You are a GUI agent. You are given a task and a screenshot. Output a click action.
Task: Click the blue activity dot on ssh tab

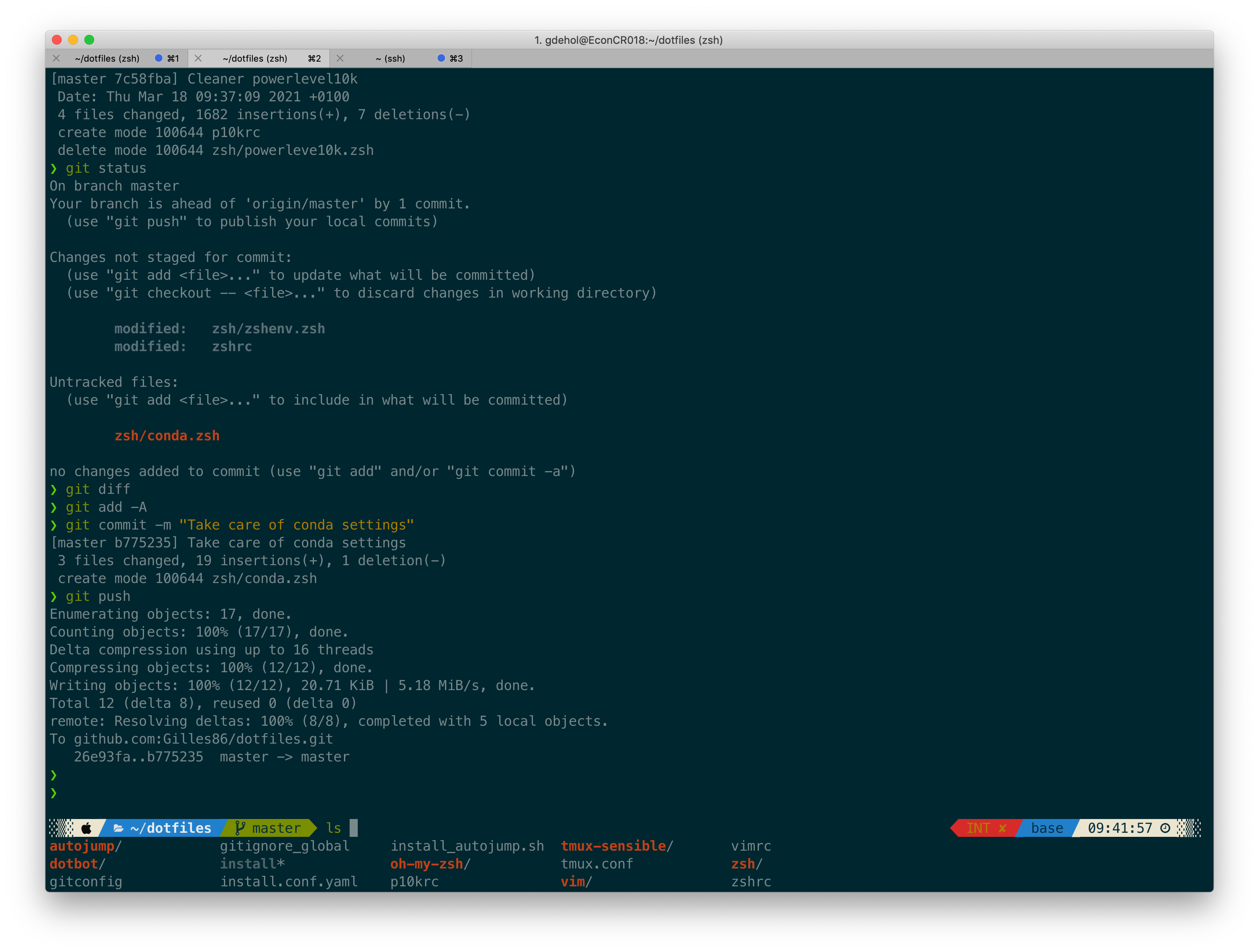[x=441, y=58]
